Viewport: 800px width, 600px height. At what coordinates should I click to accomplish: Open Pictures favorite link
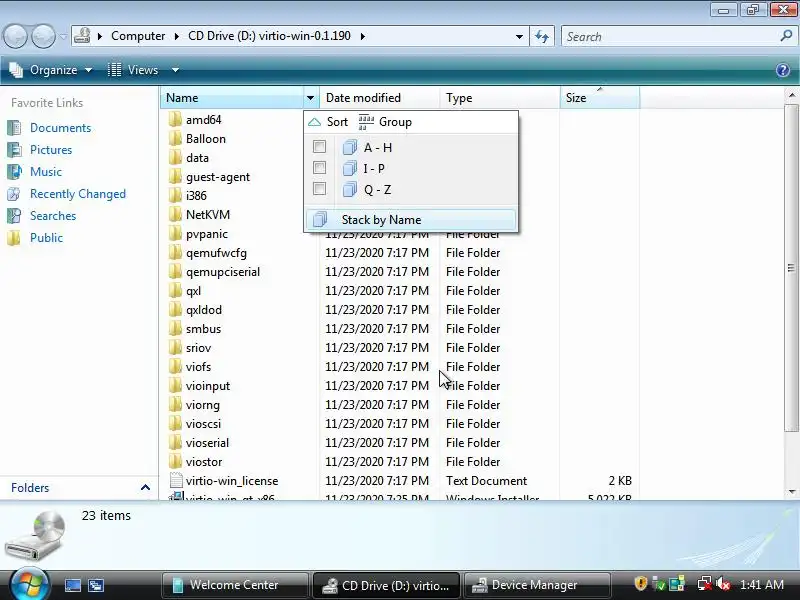pos(51,150)
